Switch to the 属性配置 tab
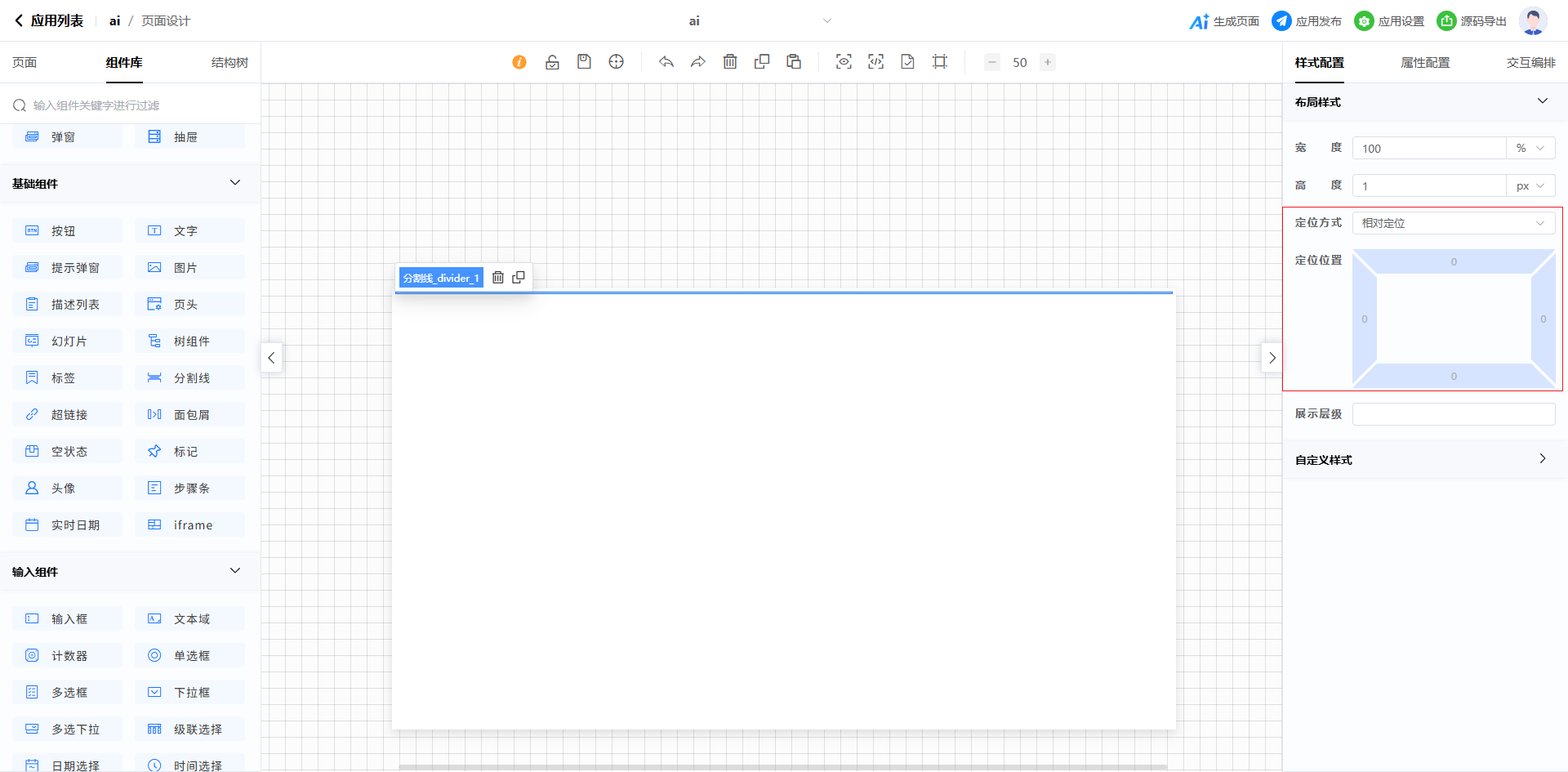 pyautogui.click(x=1425, y=63)
